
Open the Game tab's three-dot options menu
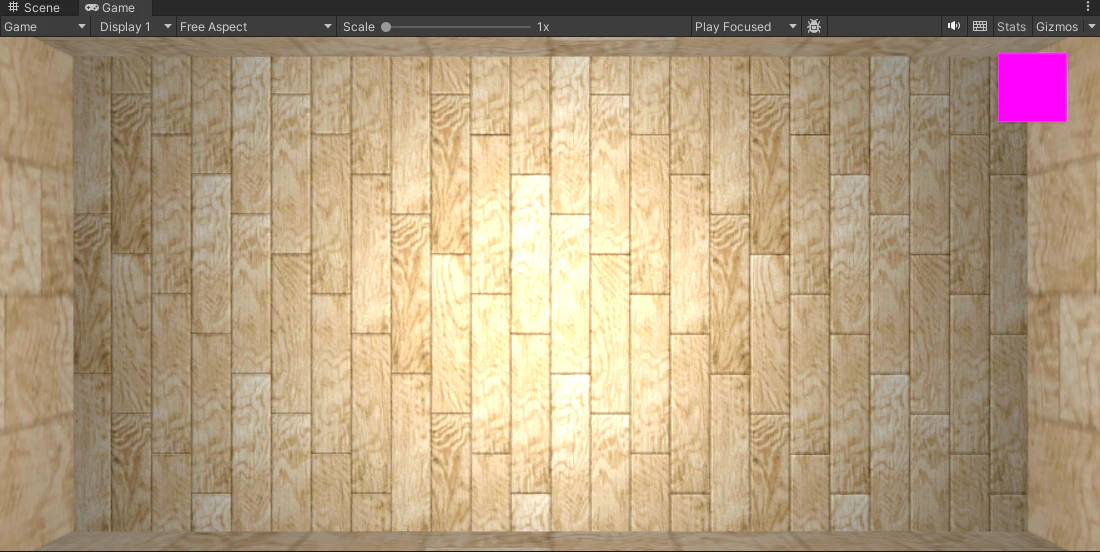(x=1088, y=6)
